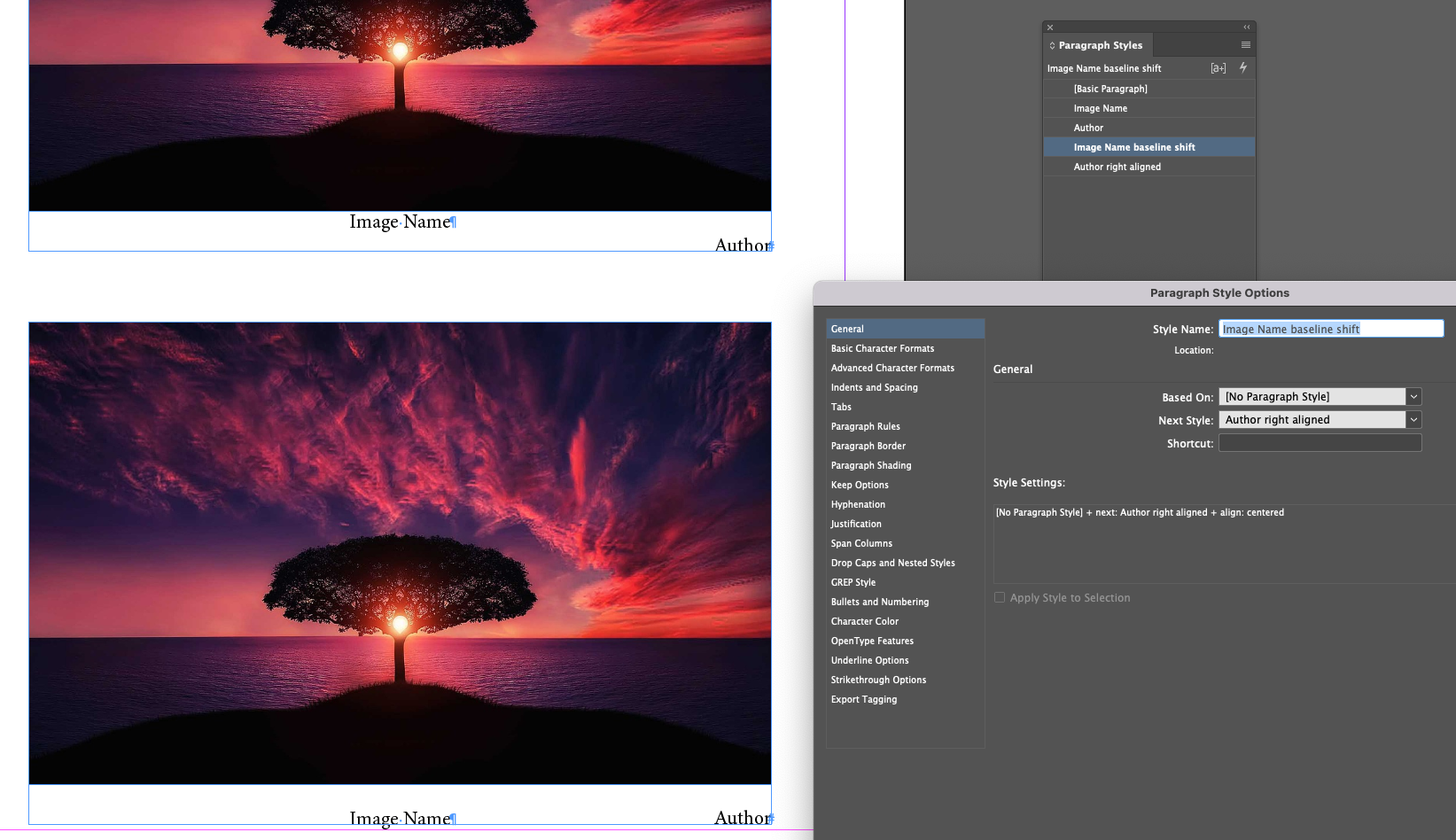
Task: Open the Next Style dropdown
Action: tap(1312, 419)
